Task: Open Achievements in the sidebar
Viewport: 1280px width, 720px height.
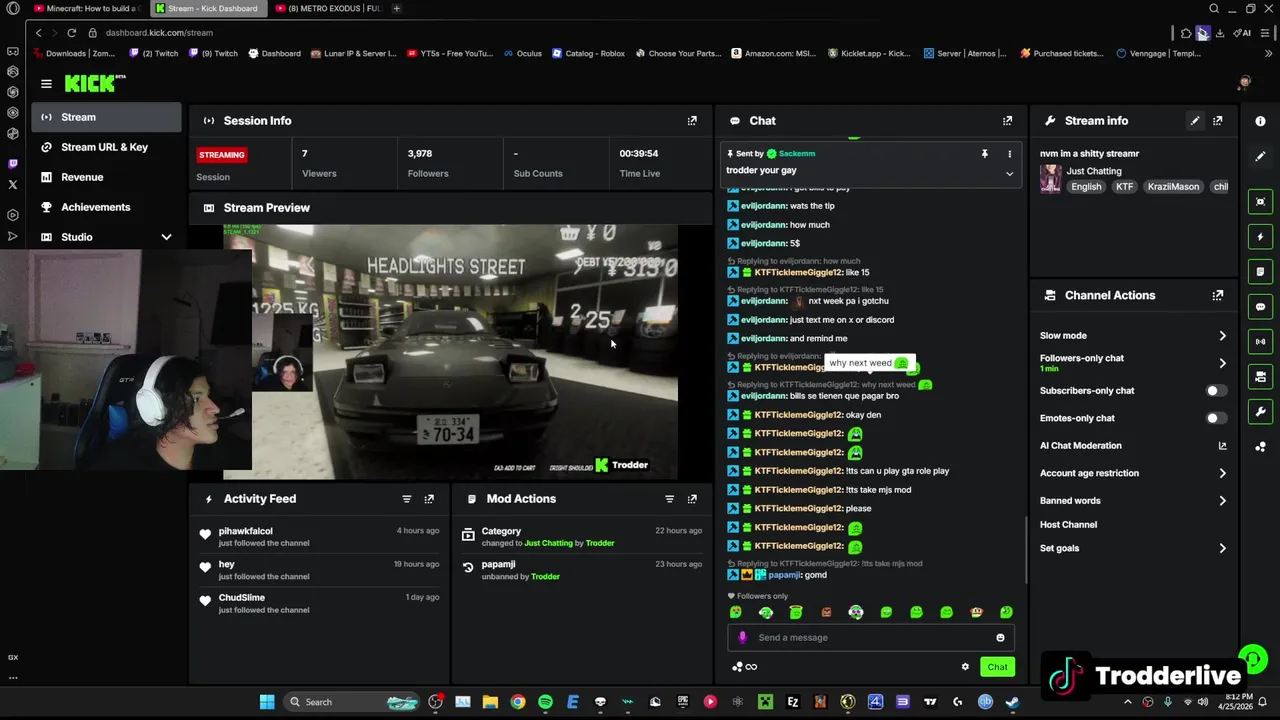Action: [x=106, y=207]
